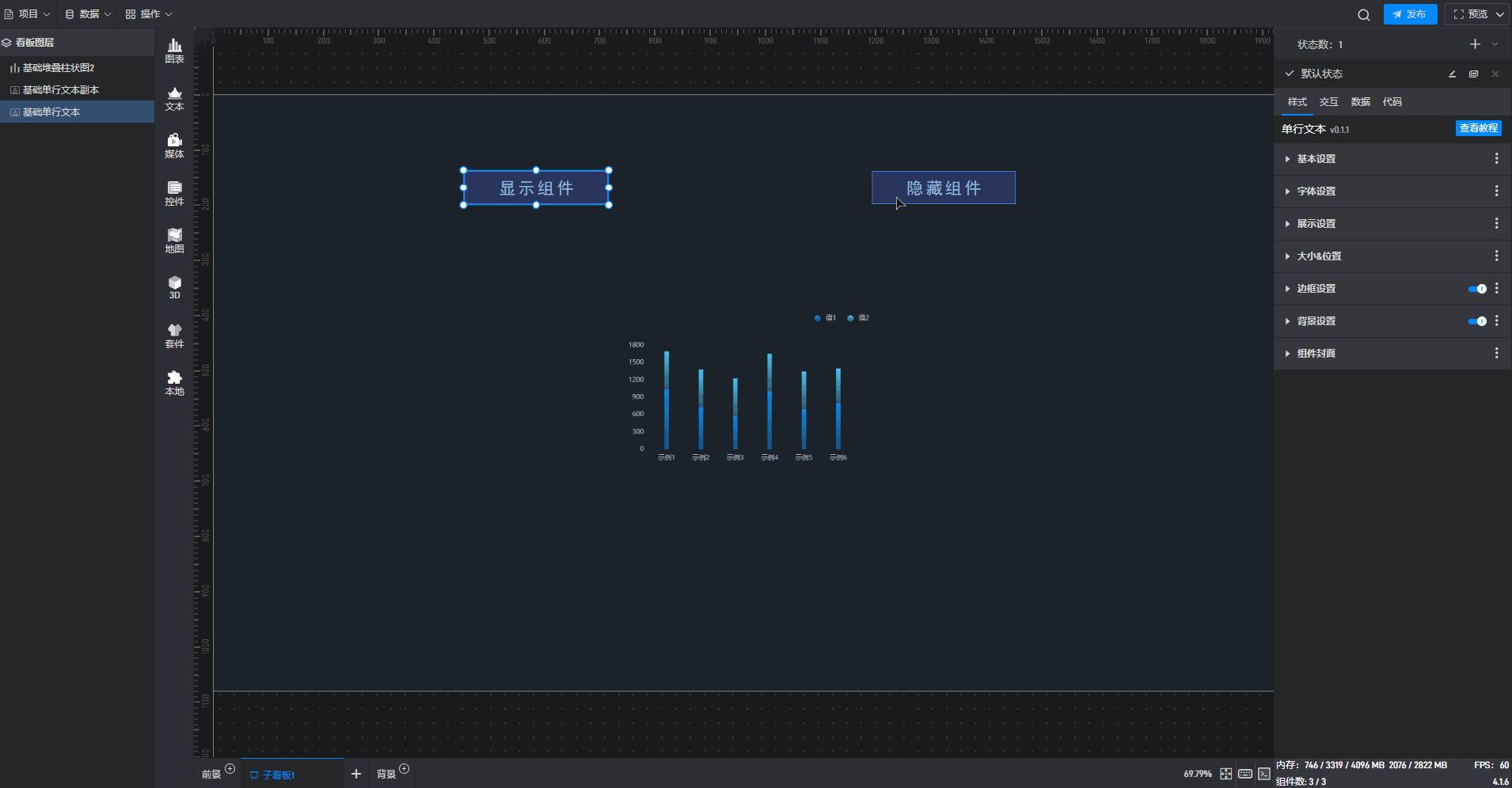Add a new state with plus icon
Screen dimensions: 1512x788
[x=1475, y=44]
